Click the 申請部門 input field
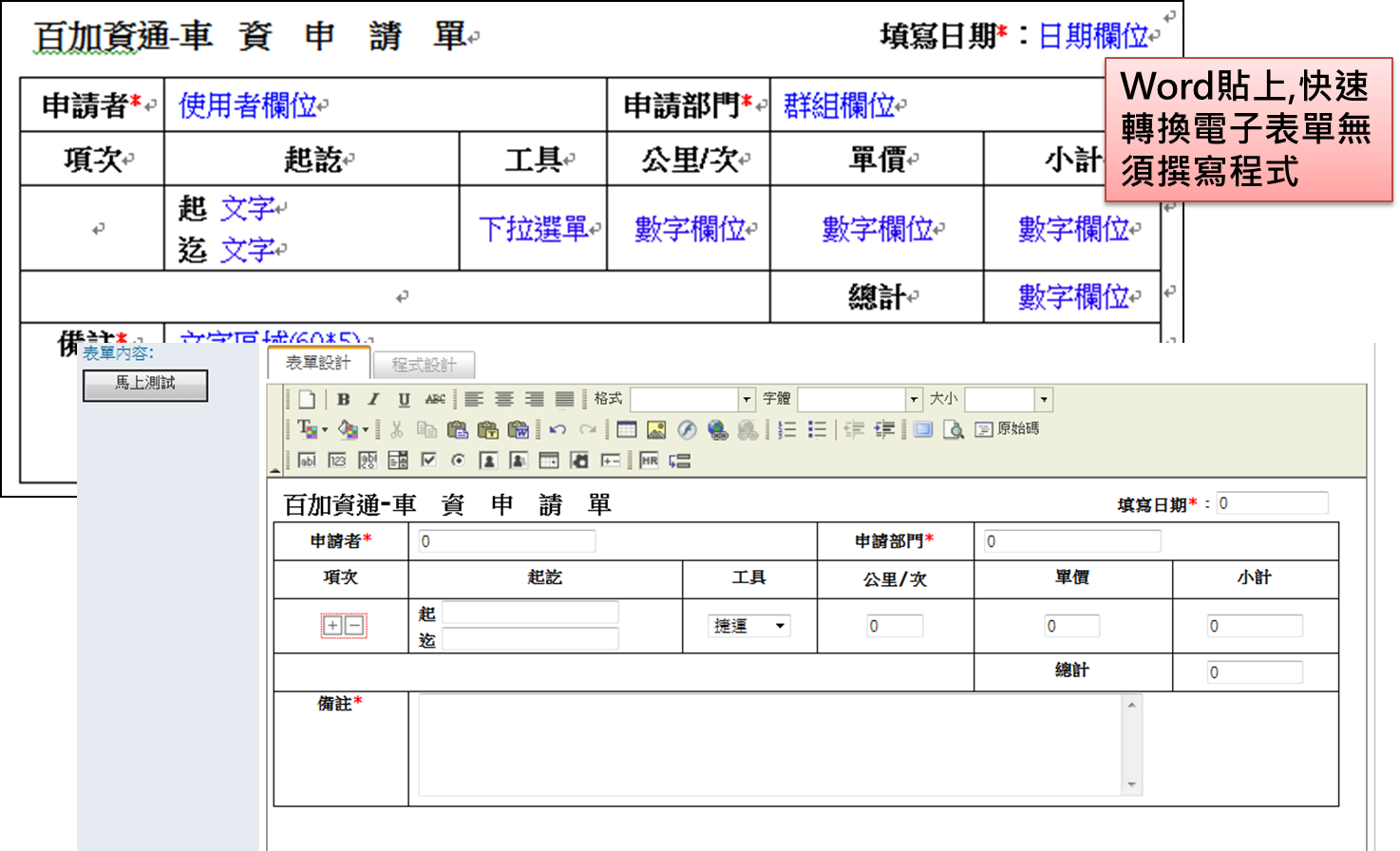 tap(1072, 541)
